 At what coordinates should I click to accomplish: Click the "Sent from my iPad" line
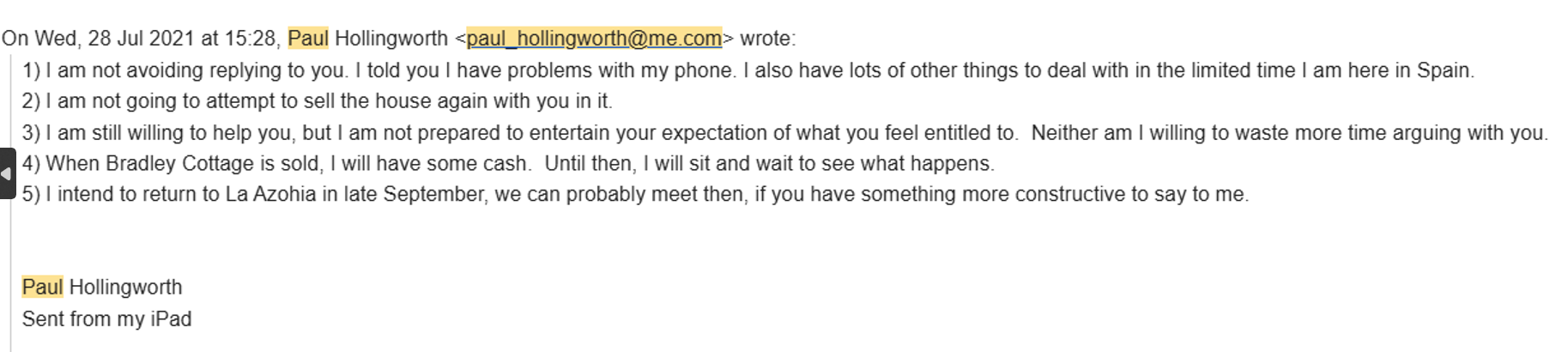(106, 319)
